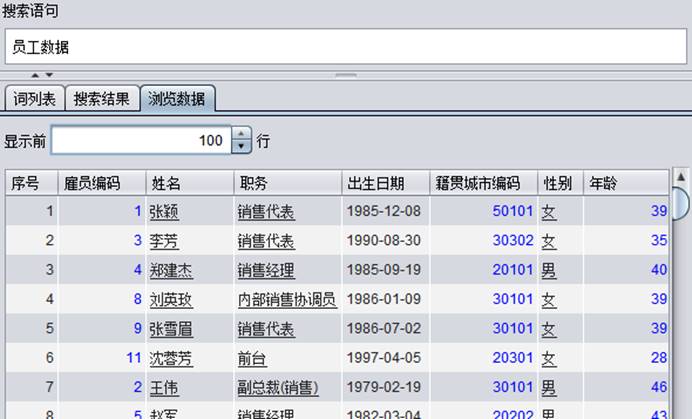Image resolution: width=692 pixels, height=419 pixels.
Task: Switch to the 词列表 tab
Action: pos(34,99)
